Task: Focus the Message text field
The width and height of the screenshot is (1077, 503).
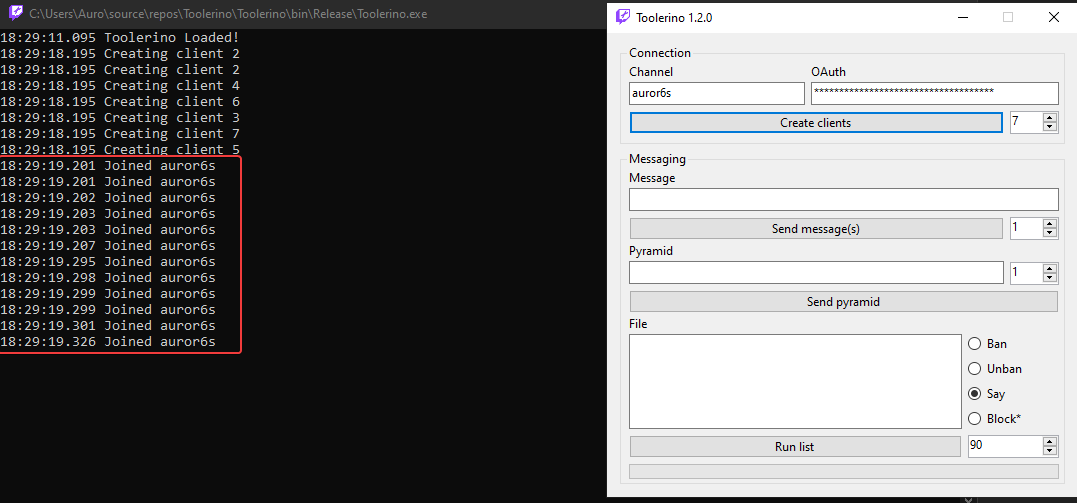Action: tap(843, 199)
